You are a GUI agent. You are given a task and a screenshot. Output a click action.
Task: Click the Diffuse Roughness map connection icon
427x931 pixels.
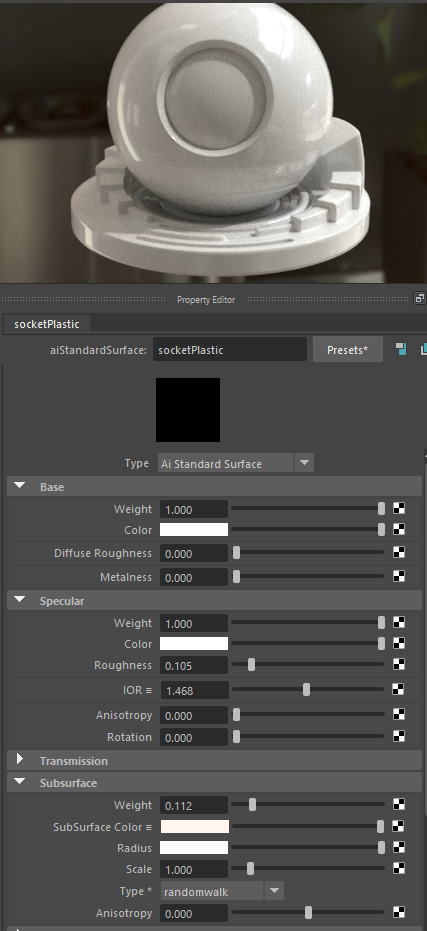tap(399, 553)
